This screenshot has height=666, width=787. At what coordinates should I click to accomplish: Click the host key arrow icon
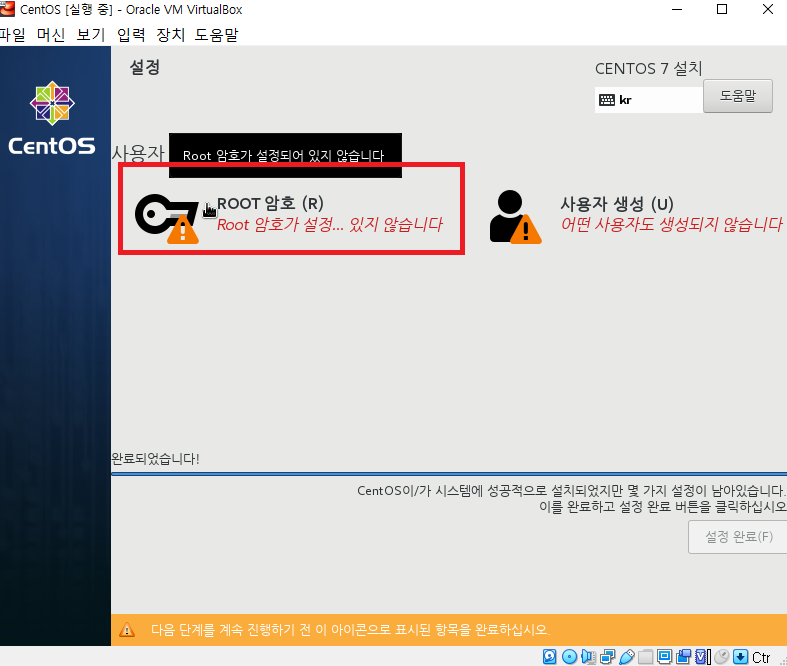[740, 656]
